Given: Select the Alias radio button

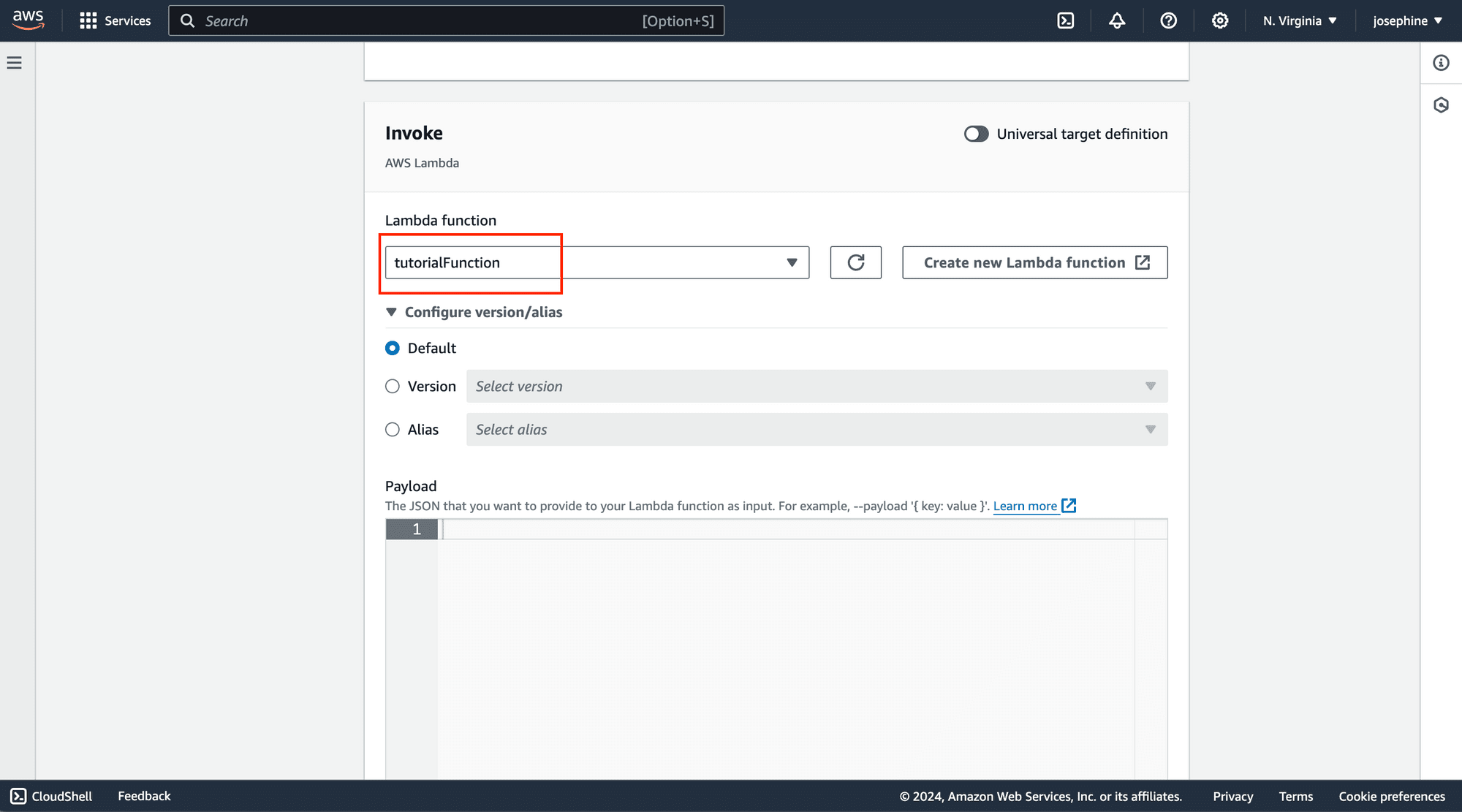Looking at the screenshot, I should 393,430.
